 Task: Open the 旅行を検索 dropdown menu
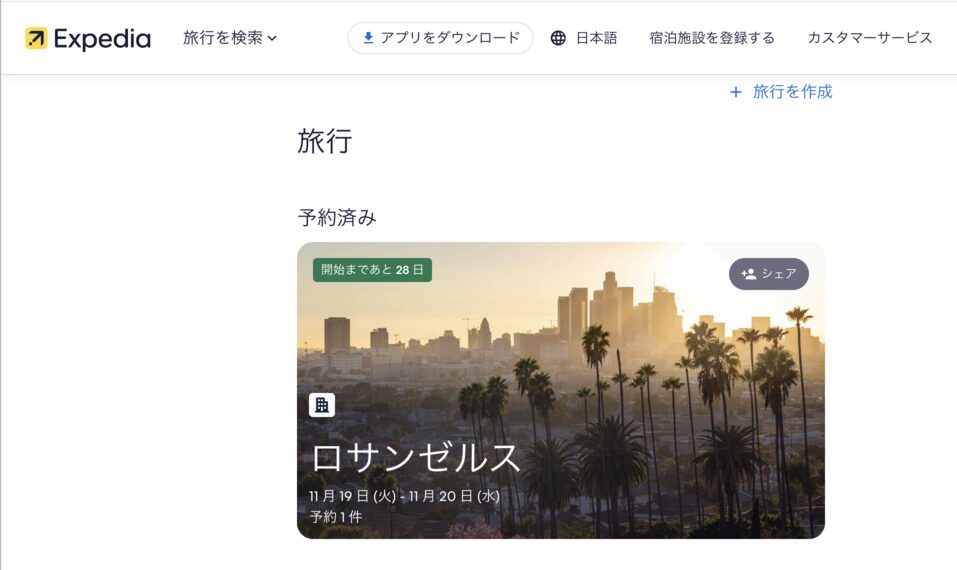coord(230,38)
